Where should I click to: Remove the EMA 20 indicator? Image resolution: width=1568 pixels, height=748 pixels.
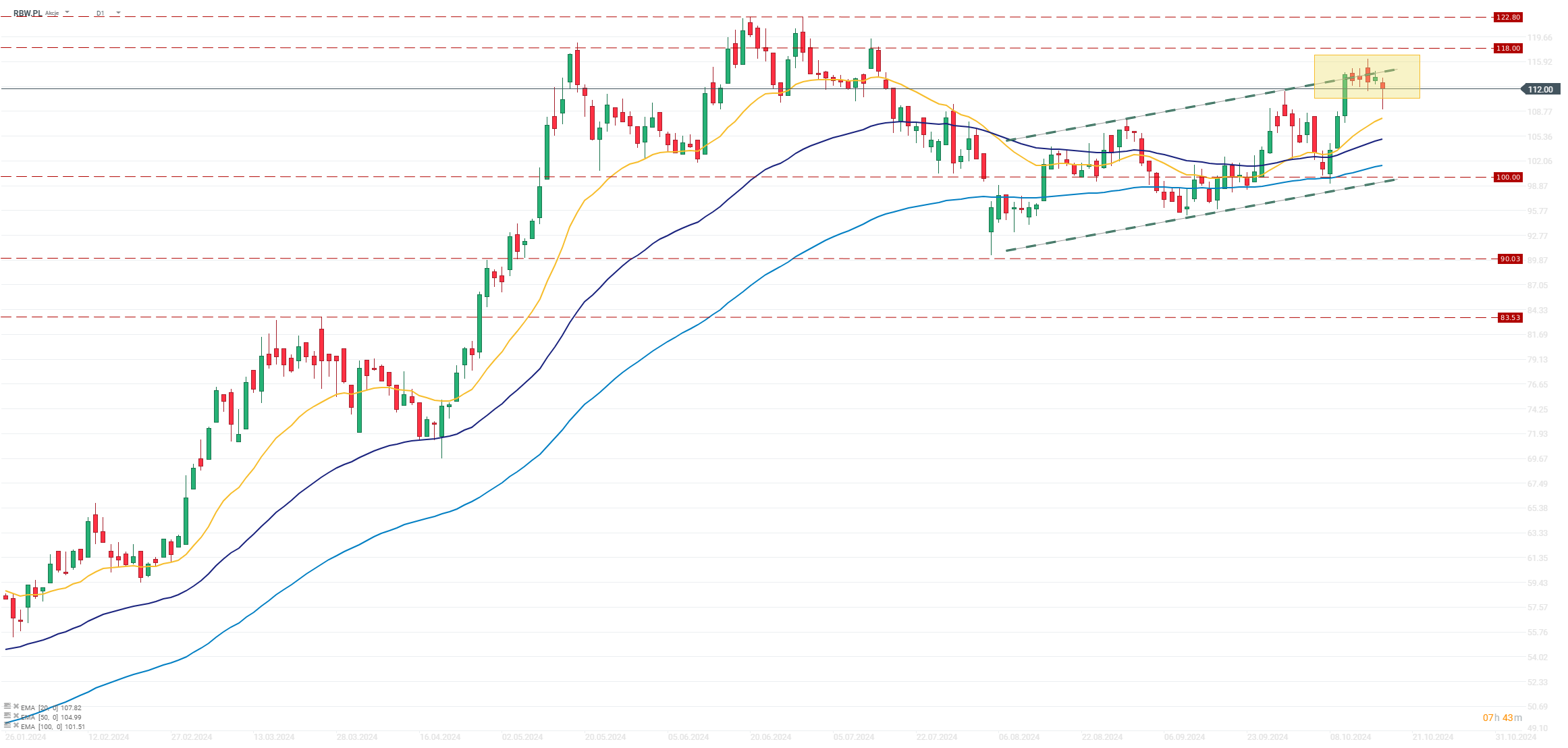point(16,707)
